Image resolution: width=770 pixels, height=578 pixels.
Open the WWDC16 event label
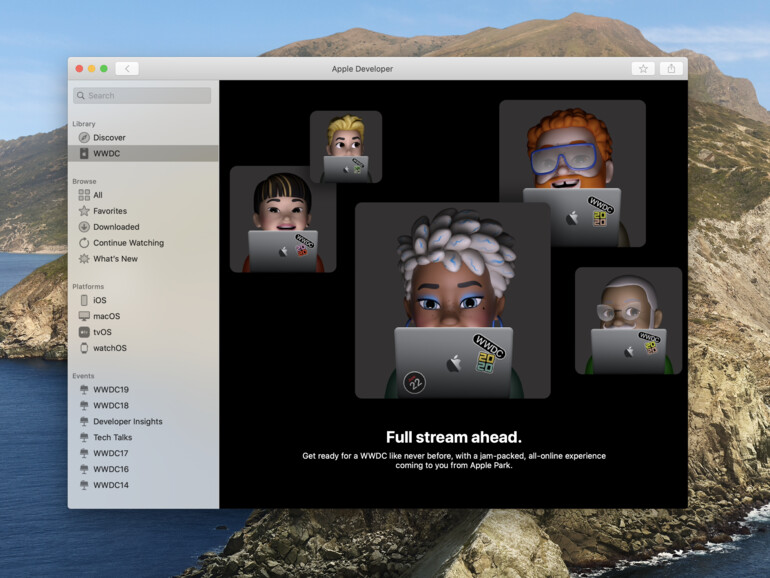point(111,469)
